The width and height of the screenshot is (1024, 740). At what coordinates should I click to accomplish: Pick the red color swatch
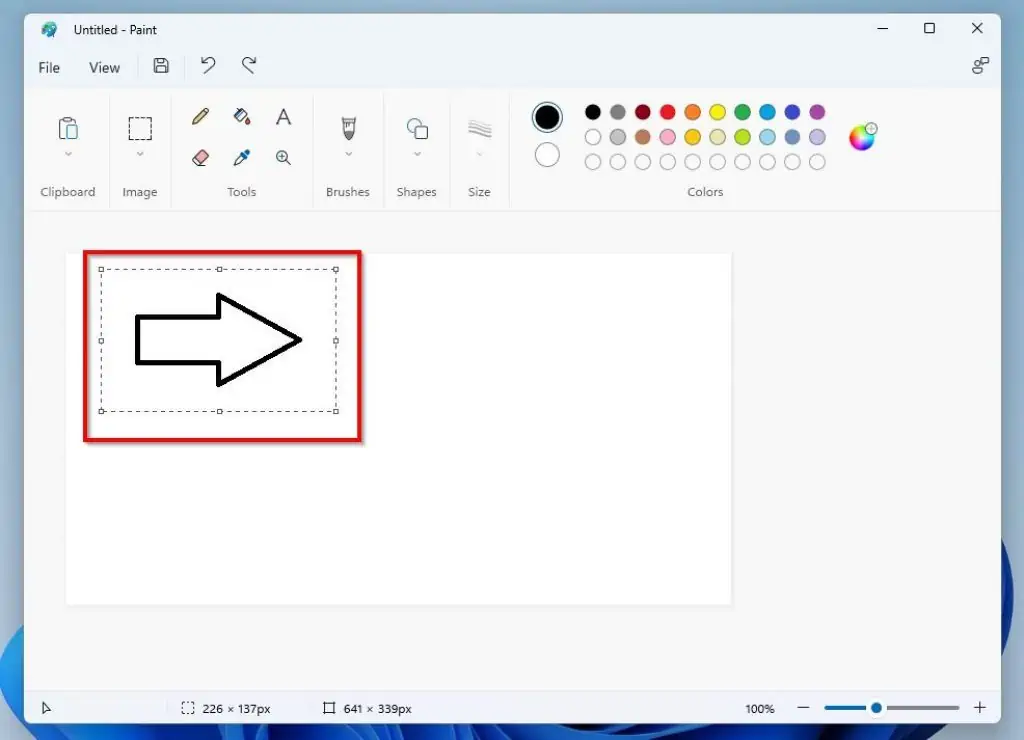(667, 112)
